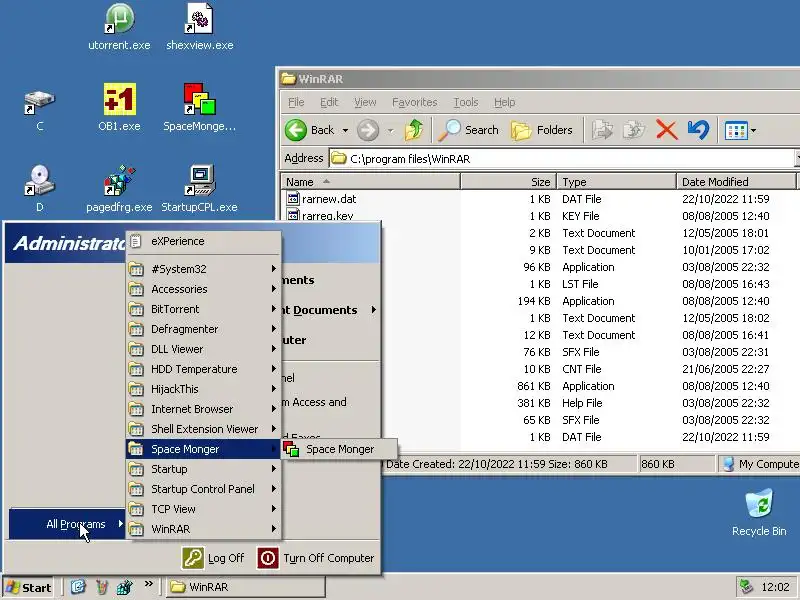
Task: Open the Tools menu in Explorer
Action: (466, 102)
